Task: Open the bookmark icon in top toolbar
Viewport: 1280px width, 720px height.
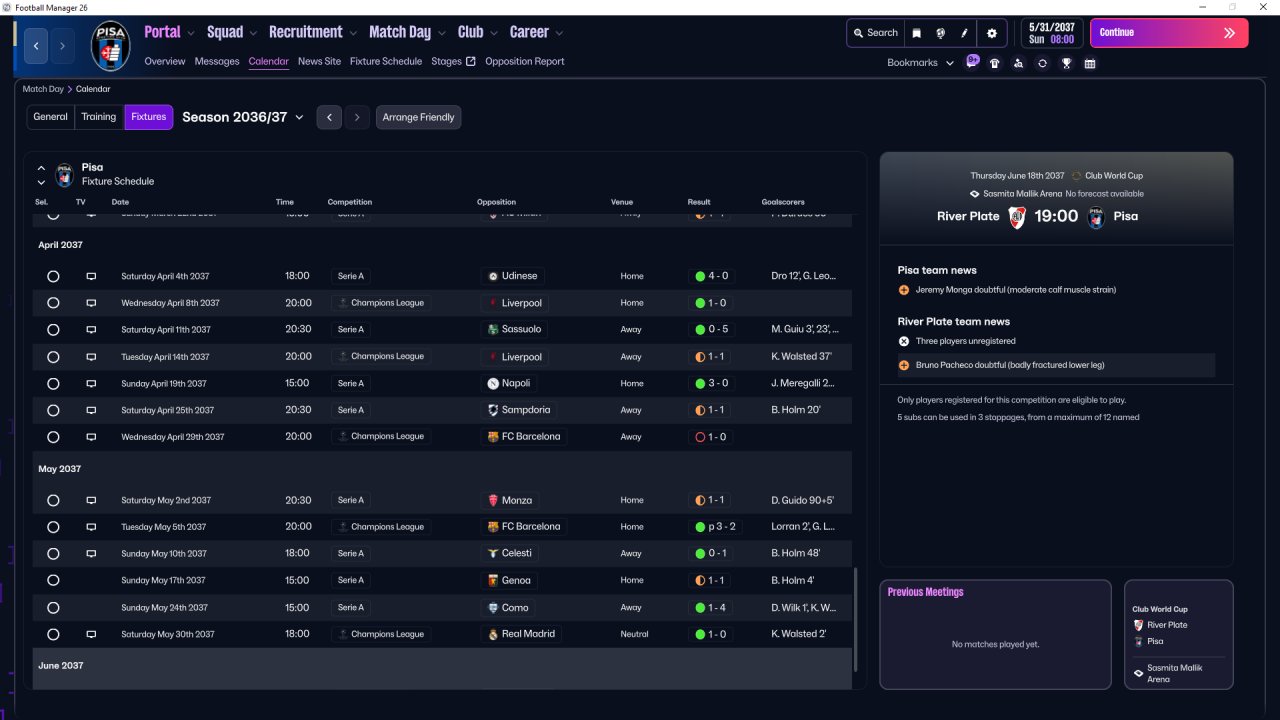Action: click(x=916, y=33)
